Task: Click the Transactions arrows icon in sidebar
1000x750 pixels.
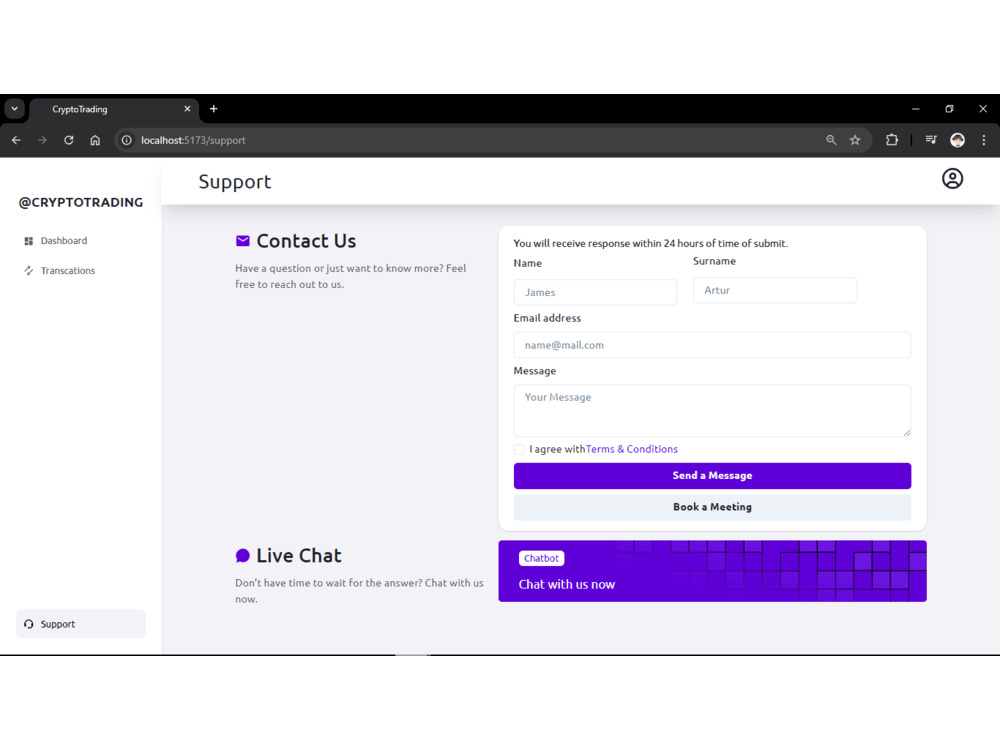Action: [29, 270]
